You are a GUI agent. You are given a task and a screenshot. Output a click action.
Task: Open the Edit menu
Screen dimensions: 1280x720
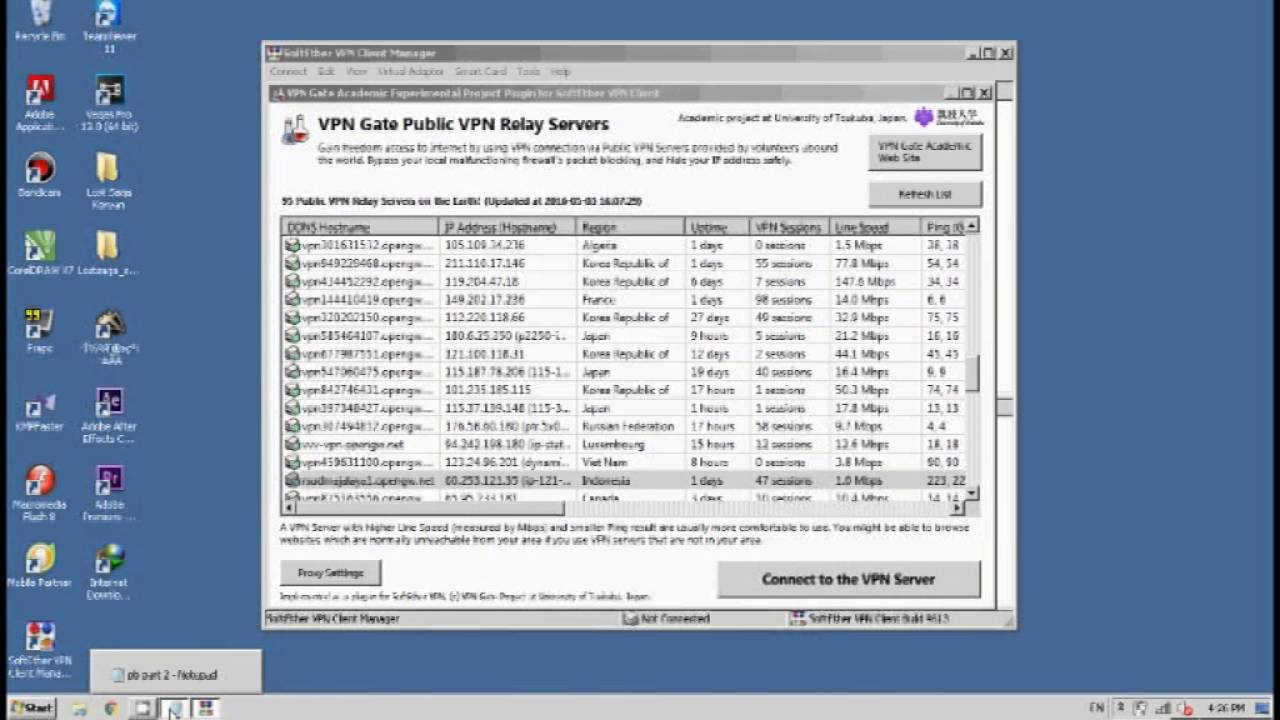[x=326, y=72]
